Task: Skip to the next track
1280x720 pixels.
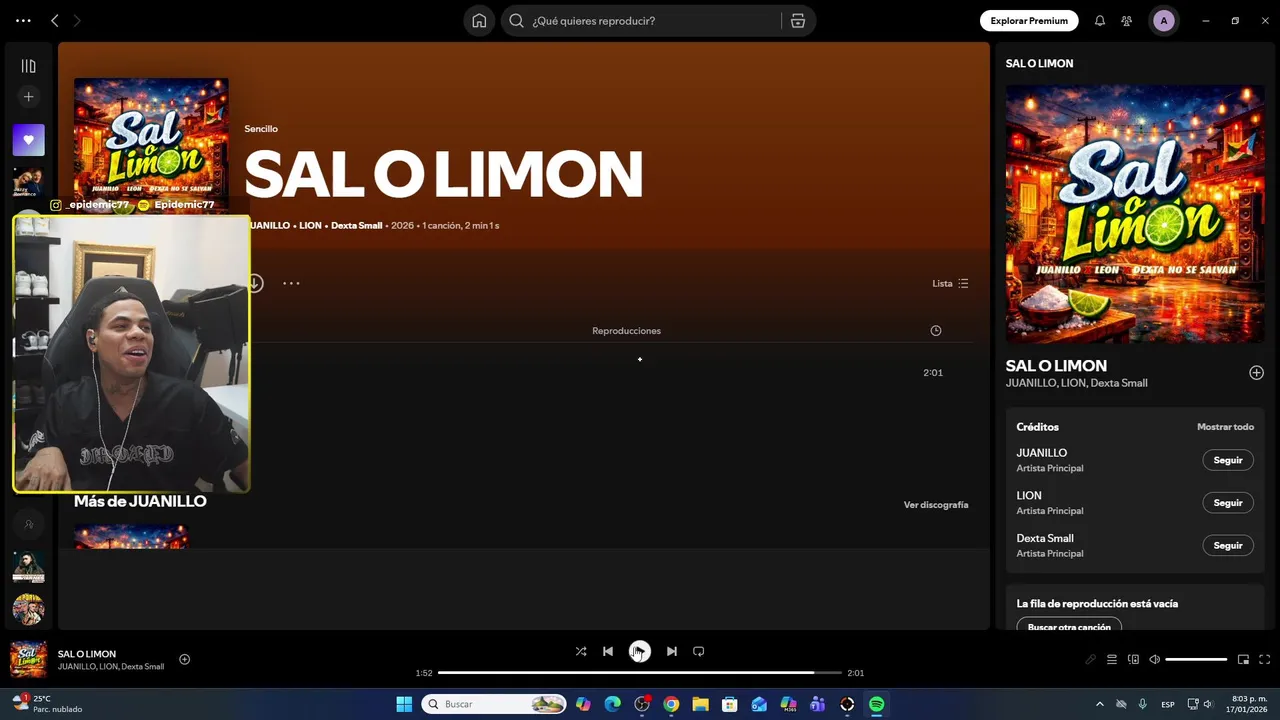Action: coord(672,651)
